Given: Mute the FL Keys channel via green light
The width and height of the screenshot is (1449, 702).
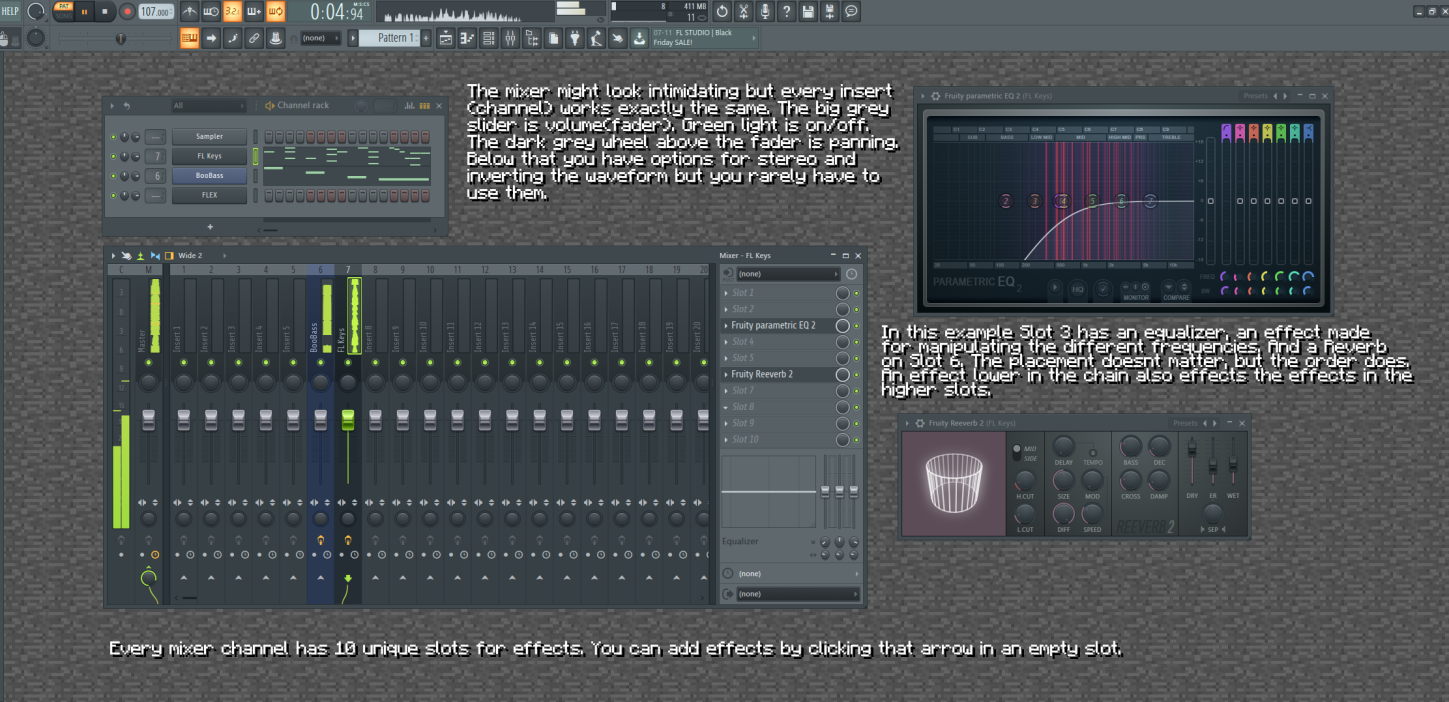Looking at the screenshot, I should [x=113, y=156].
